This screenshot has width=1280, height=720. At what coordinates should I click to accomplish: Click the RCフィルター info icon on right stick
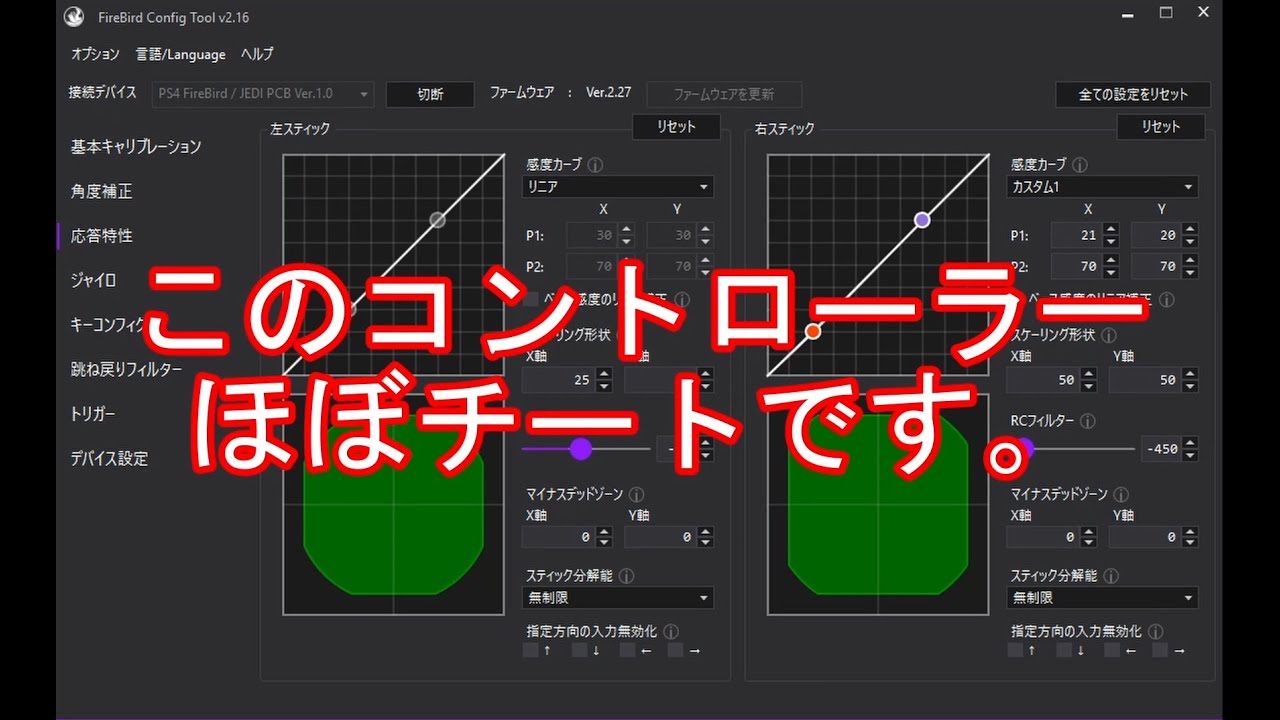1087,421
